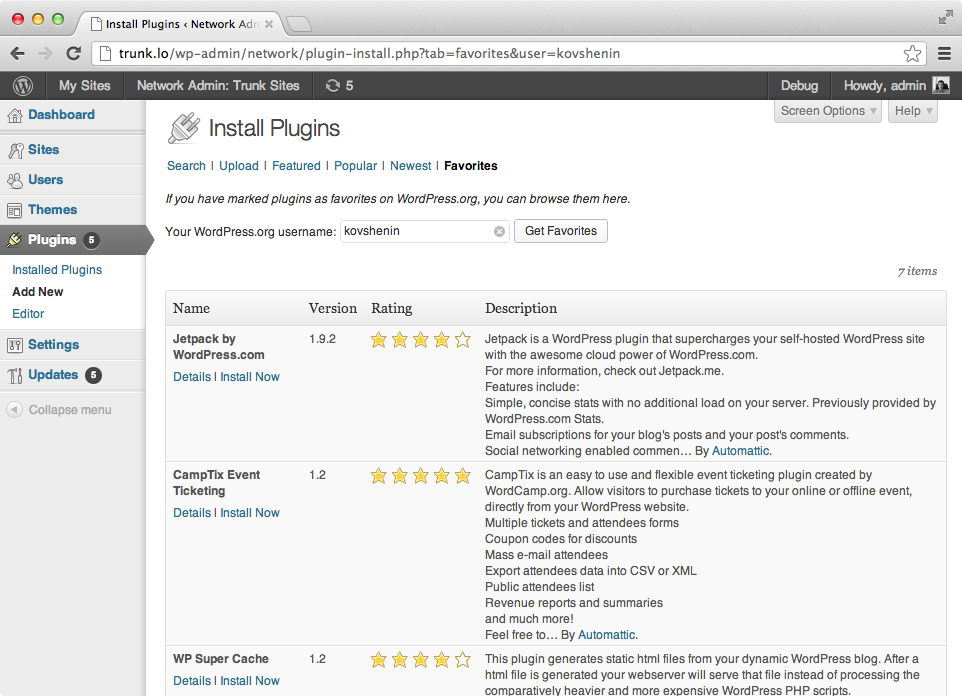This screenshot has height=696, width=962.
Task: Click the Name column header
Action: [x=191, y=308]
